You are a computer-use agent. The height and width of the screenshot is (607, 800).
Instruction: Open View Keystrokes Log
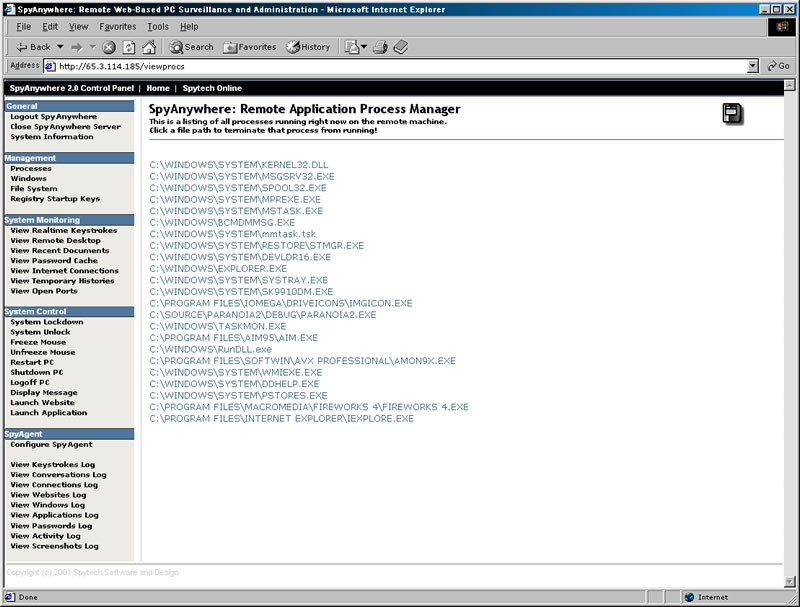(x=53, y=464)
